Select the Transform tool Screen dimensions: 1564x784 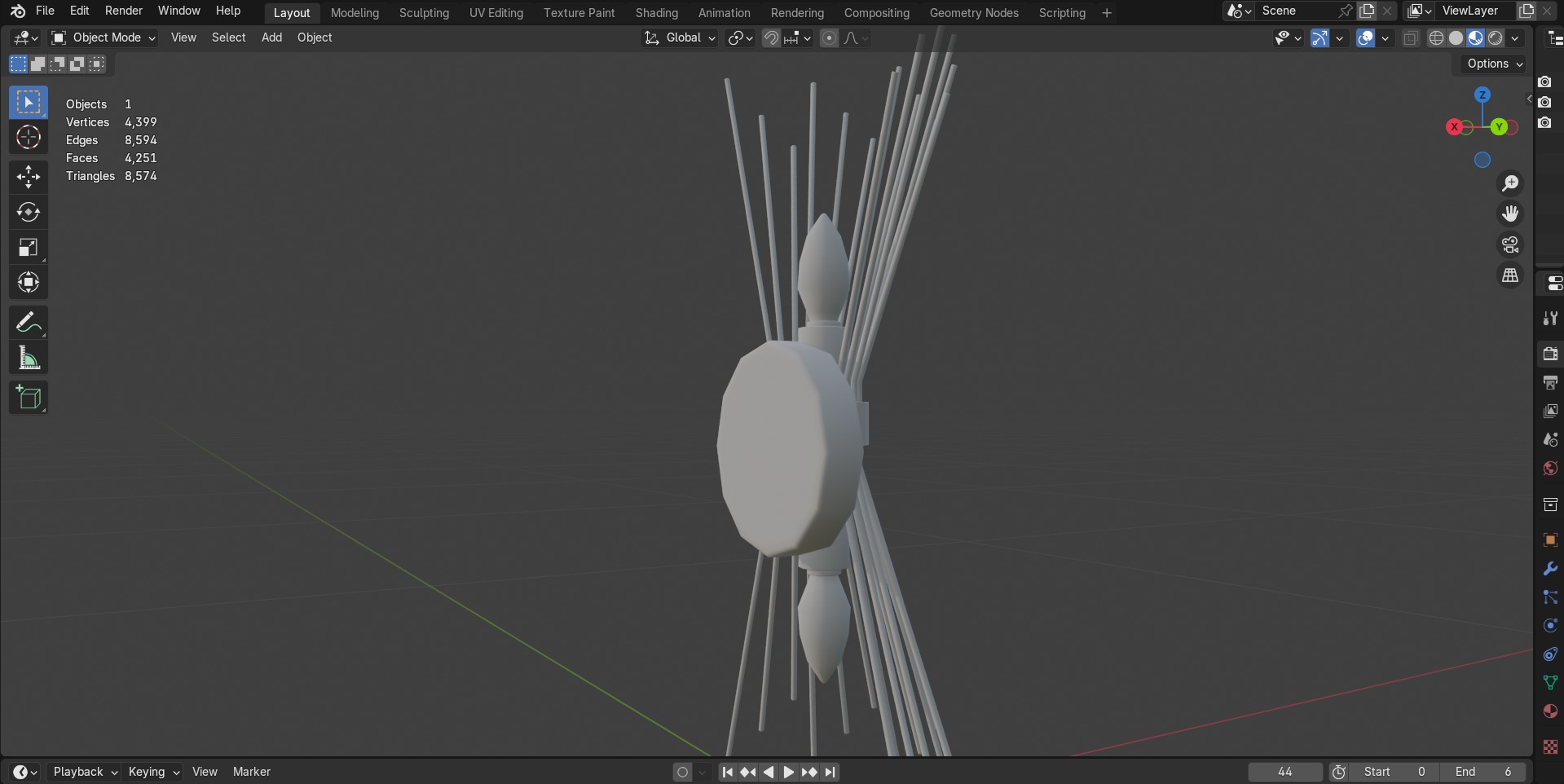(29, 282)
